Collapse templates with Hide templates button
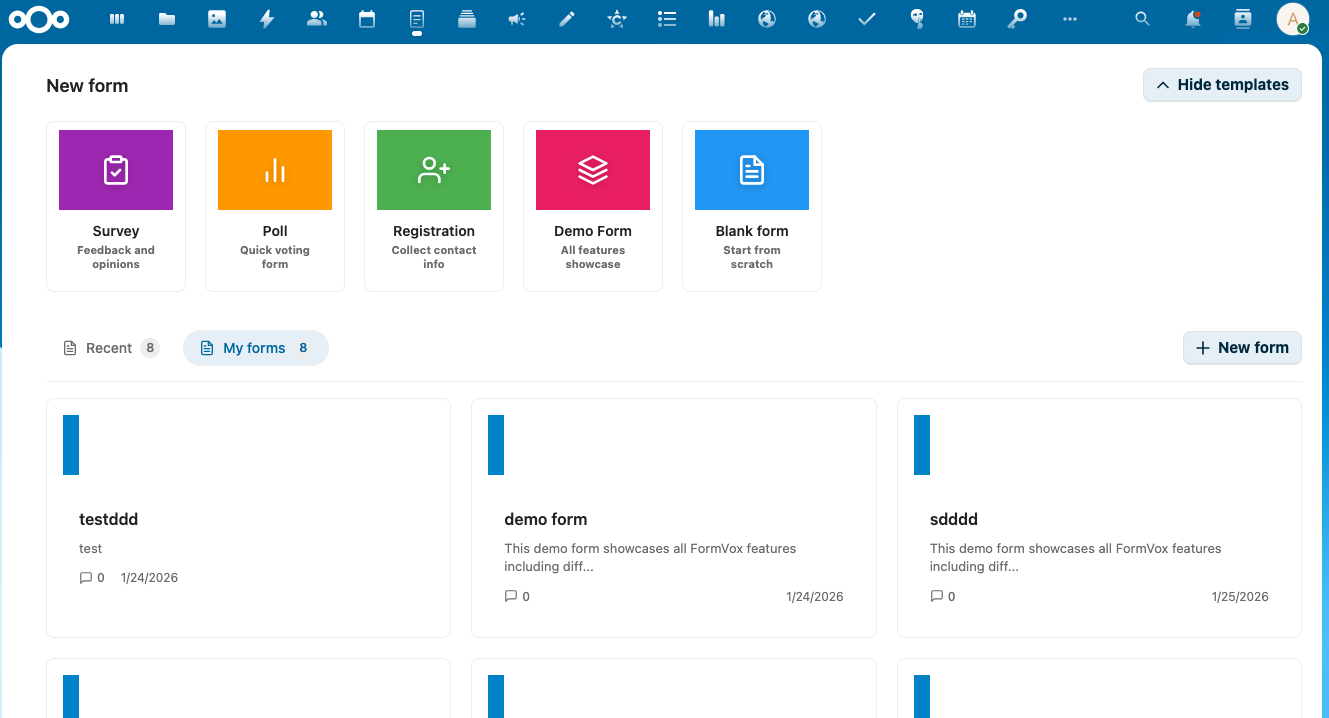 point(1222,85)
